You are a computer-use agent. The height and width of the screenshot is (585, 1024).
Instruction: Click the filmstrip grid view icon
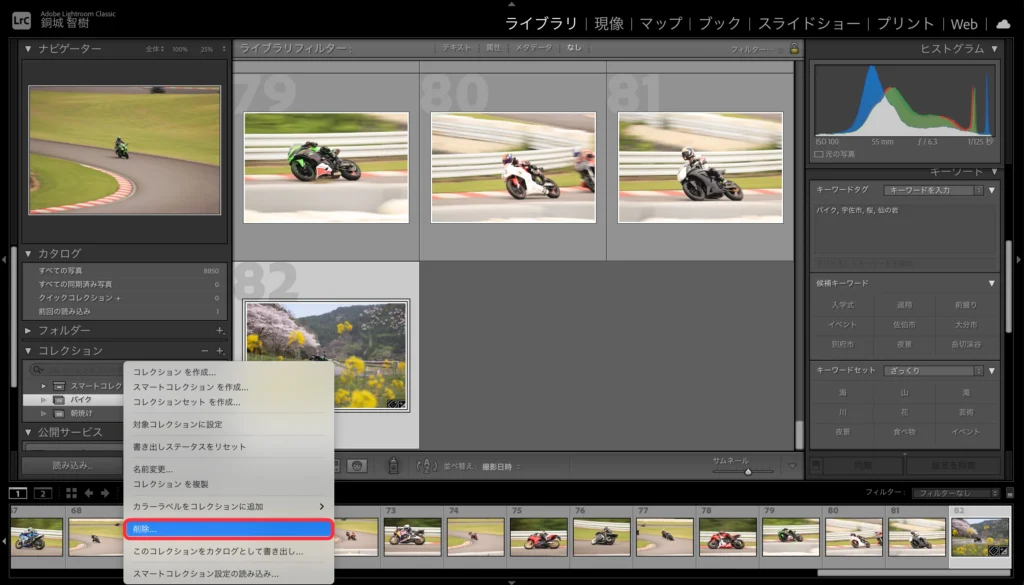pyautogui.click(x=71, y=493)
